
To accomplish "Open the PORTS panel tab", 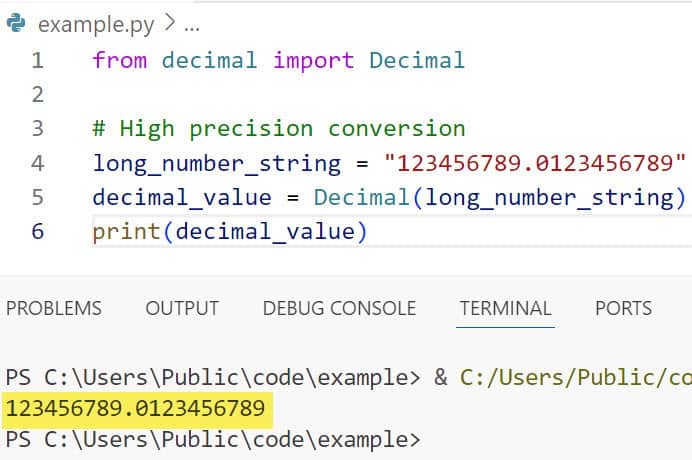I will [x=623, y=308].
